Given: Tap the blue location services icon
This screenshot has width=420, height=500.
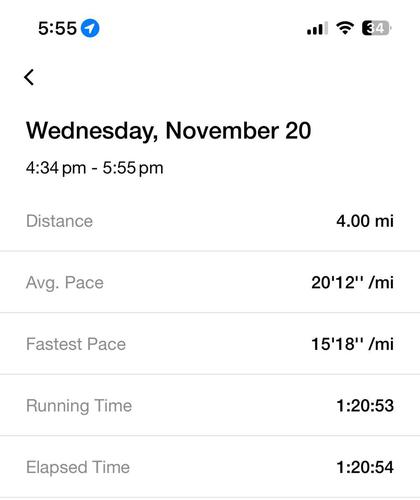Looking at the screenshot, I should click(90, 28).
